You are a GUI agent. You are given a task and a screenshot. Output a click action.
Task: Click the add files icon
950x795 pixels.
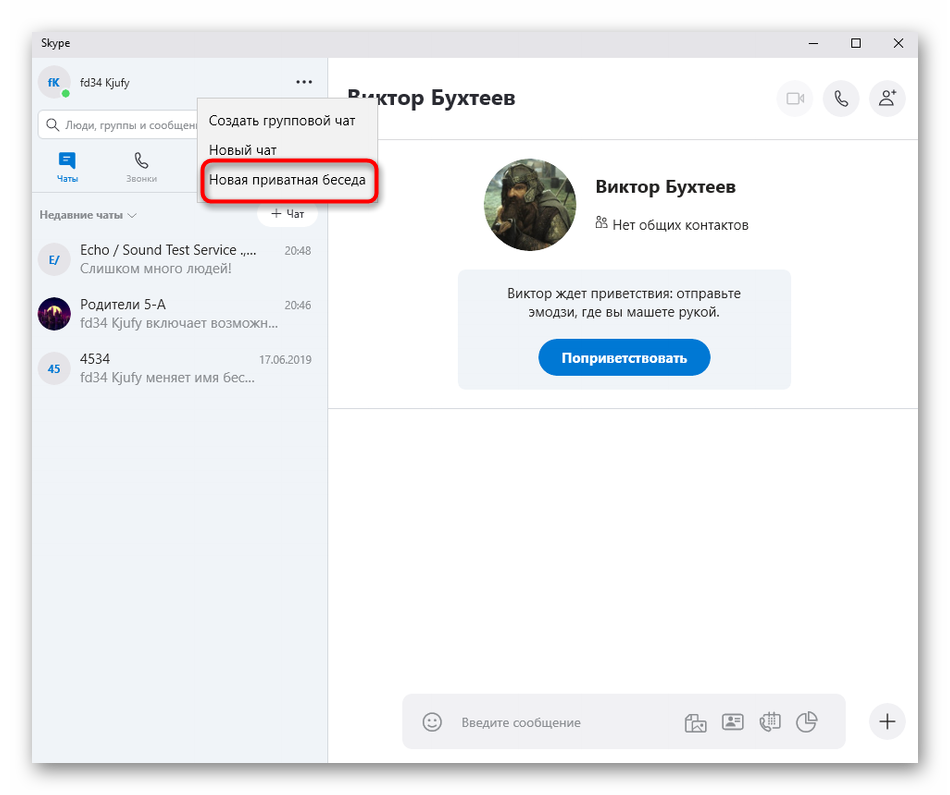tap(696, 722)
